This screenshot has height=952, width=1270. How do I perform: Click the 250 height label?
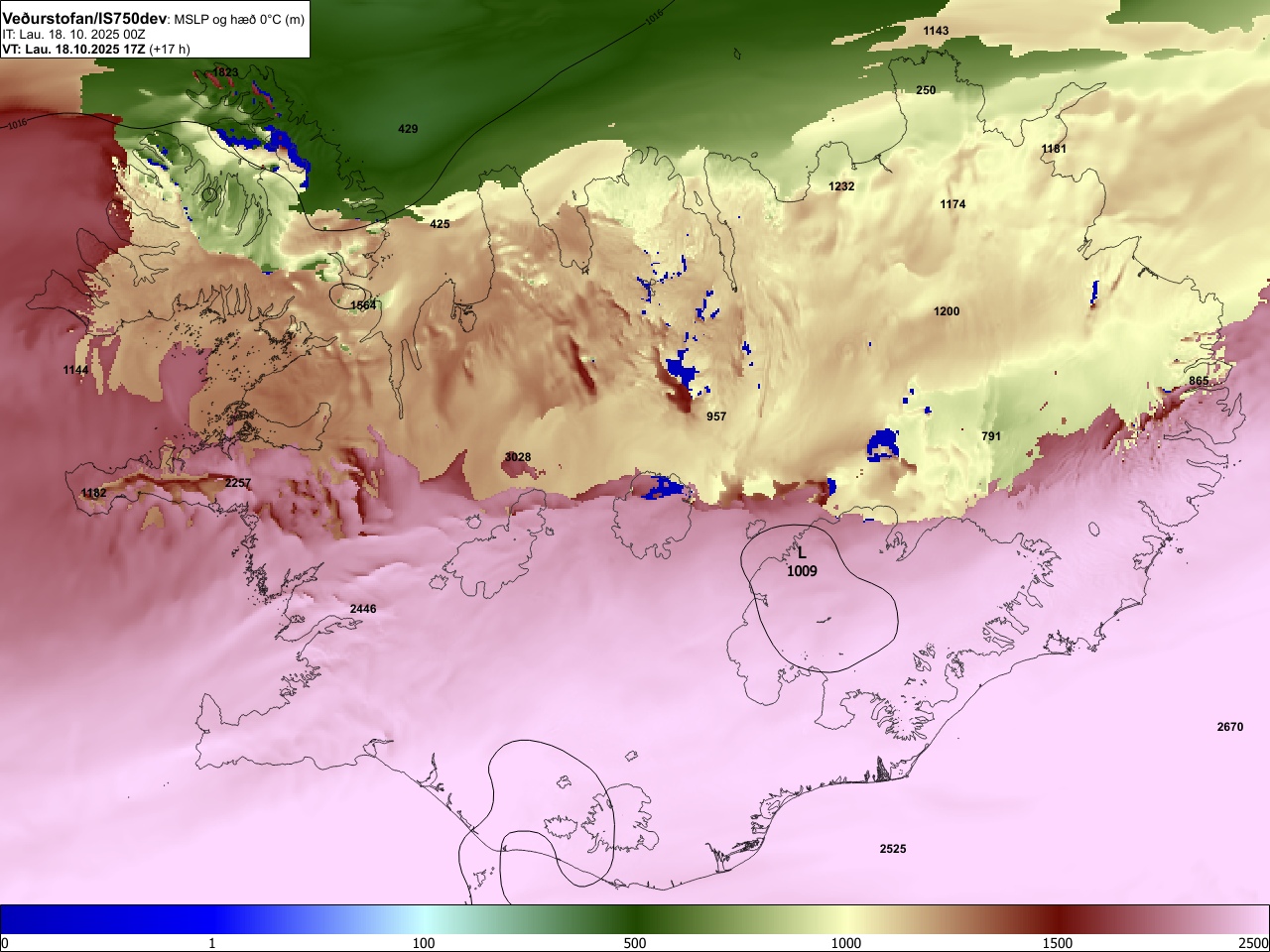(x=926, y=90)
